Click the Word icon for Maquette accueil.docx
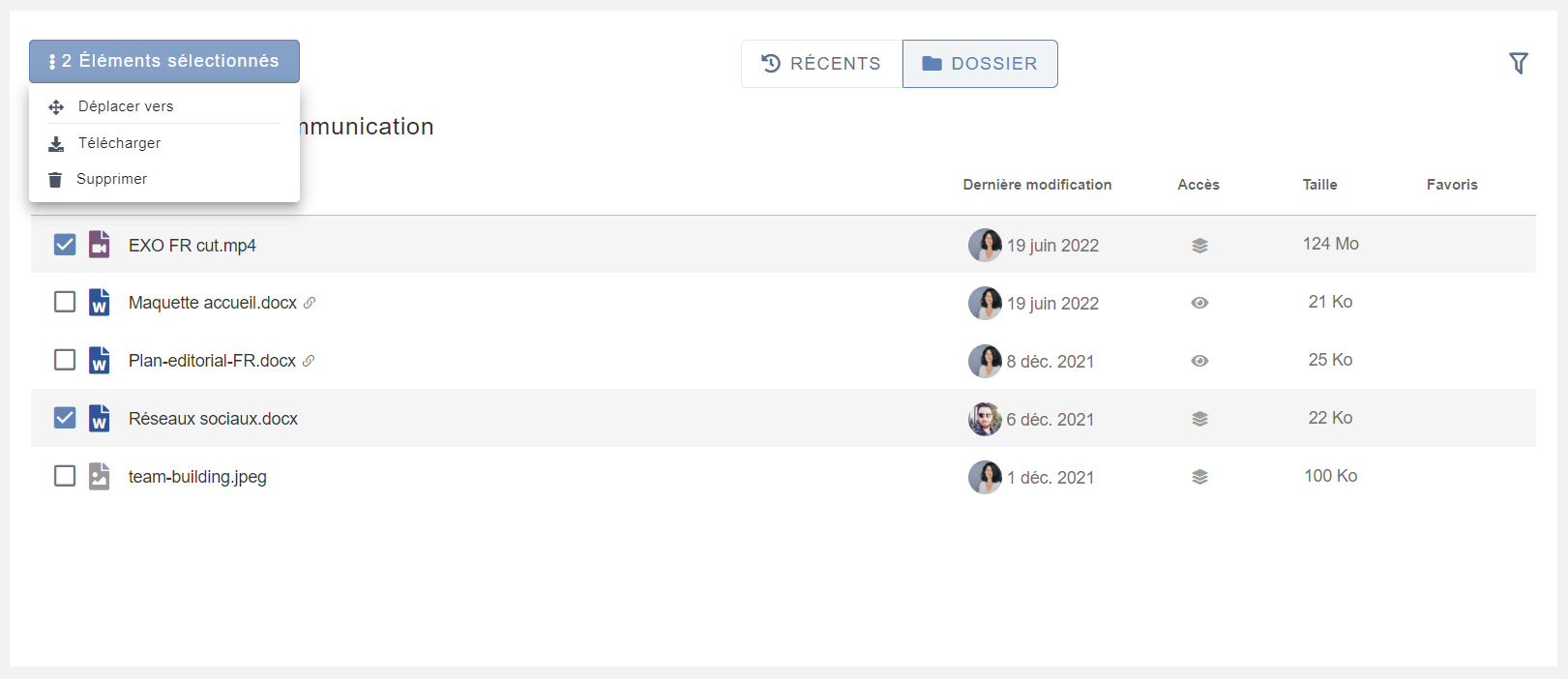 pyautogui.click(x=99, y=303)
